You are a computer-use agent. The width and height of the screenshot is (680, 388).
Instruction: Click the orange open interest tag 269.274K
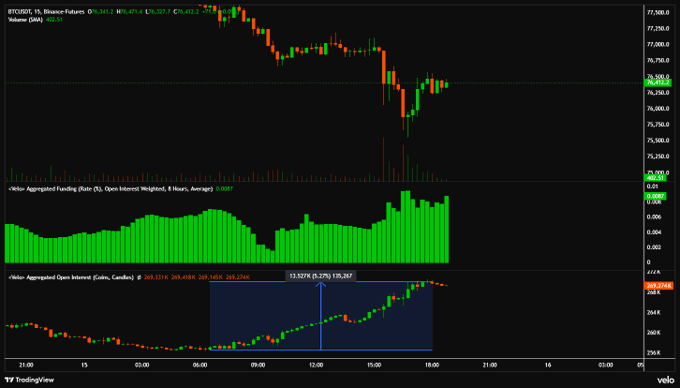point(659,286)
